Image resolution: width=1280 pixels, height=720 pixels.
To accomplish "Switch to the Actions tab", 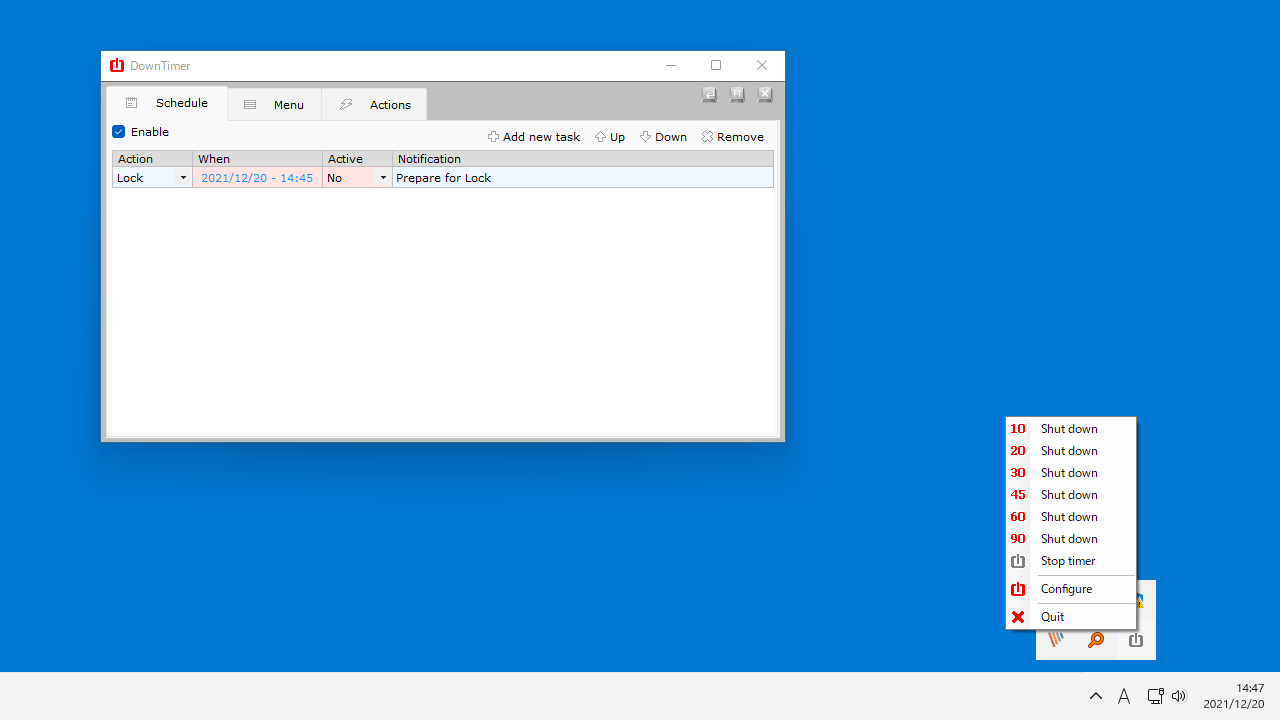I will click(374, 104).
